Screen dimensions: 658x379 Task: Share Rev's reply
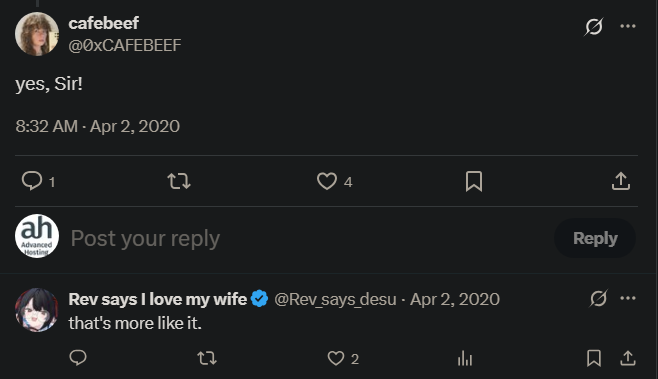[x=628, y=358]
